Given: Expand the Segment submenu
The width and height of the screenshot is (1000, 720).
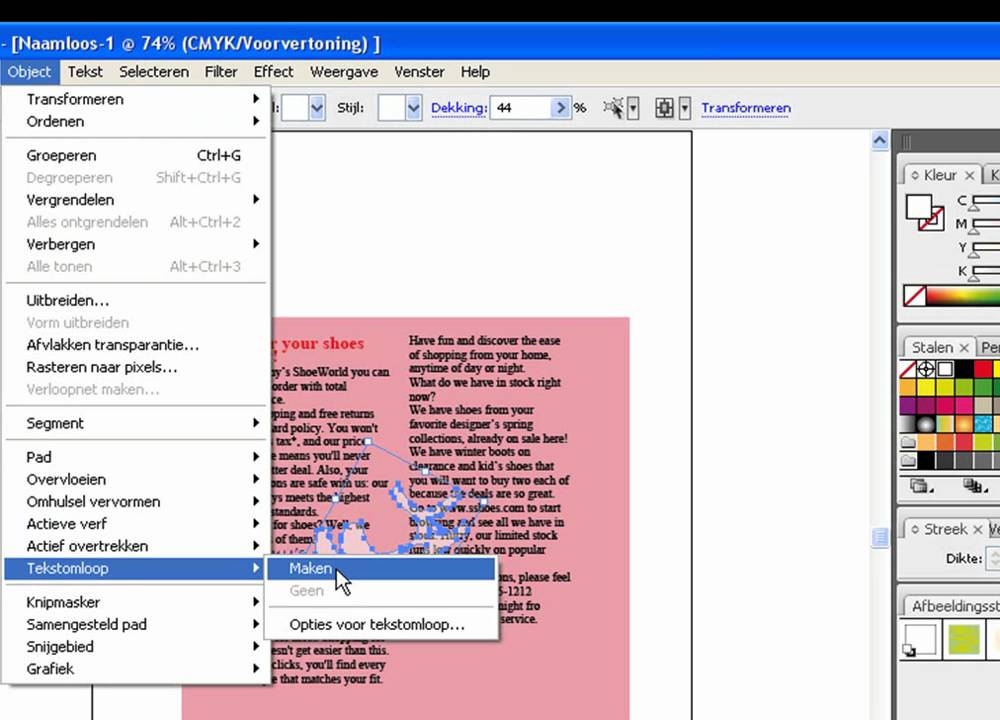Looking at the screenshot, I should pyautogui.click(x=135, y=423).
